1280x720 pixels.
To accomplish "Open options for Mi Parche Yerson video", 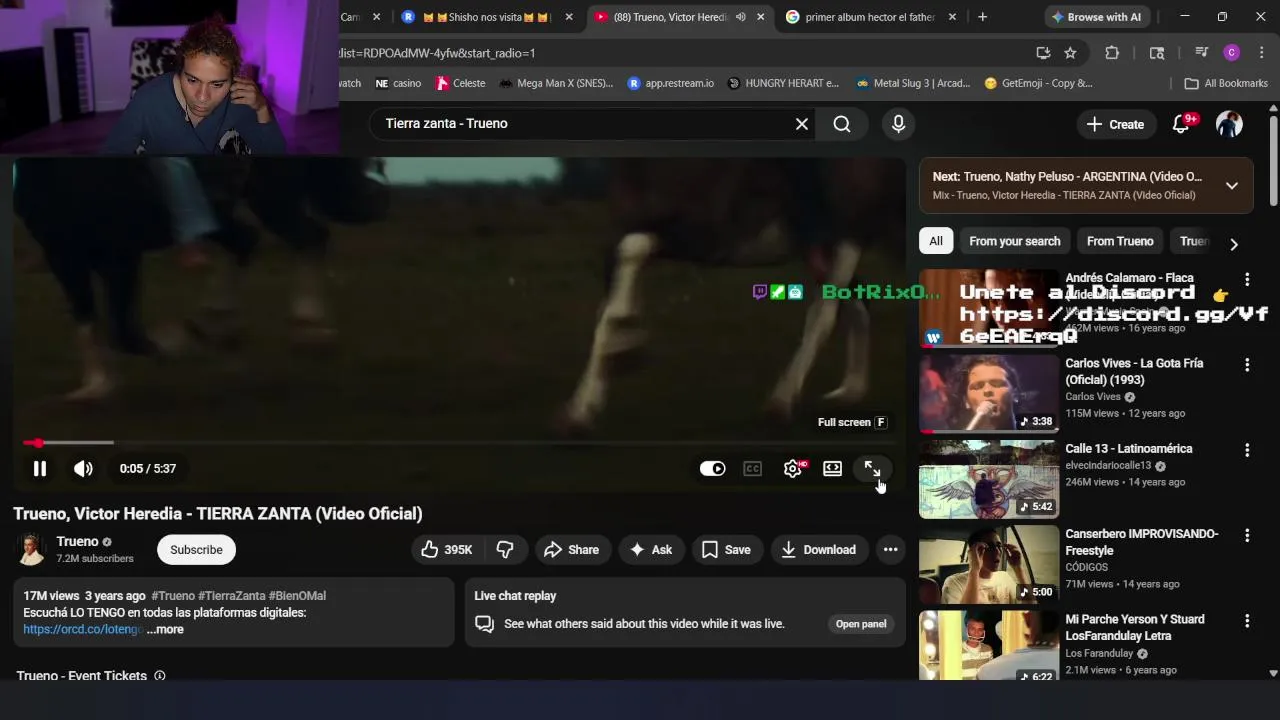I will click(1247, 621).
